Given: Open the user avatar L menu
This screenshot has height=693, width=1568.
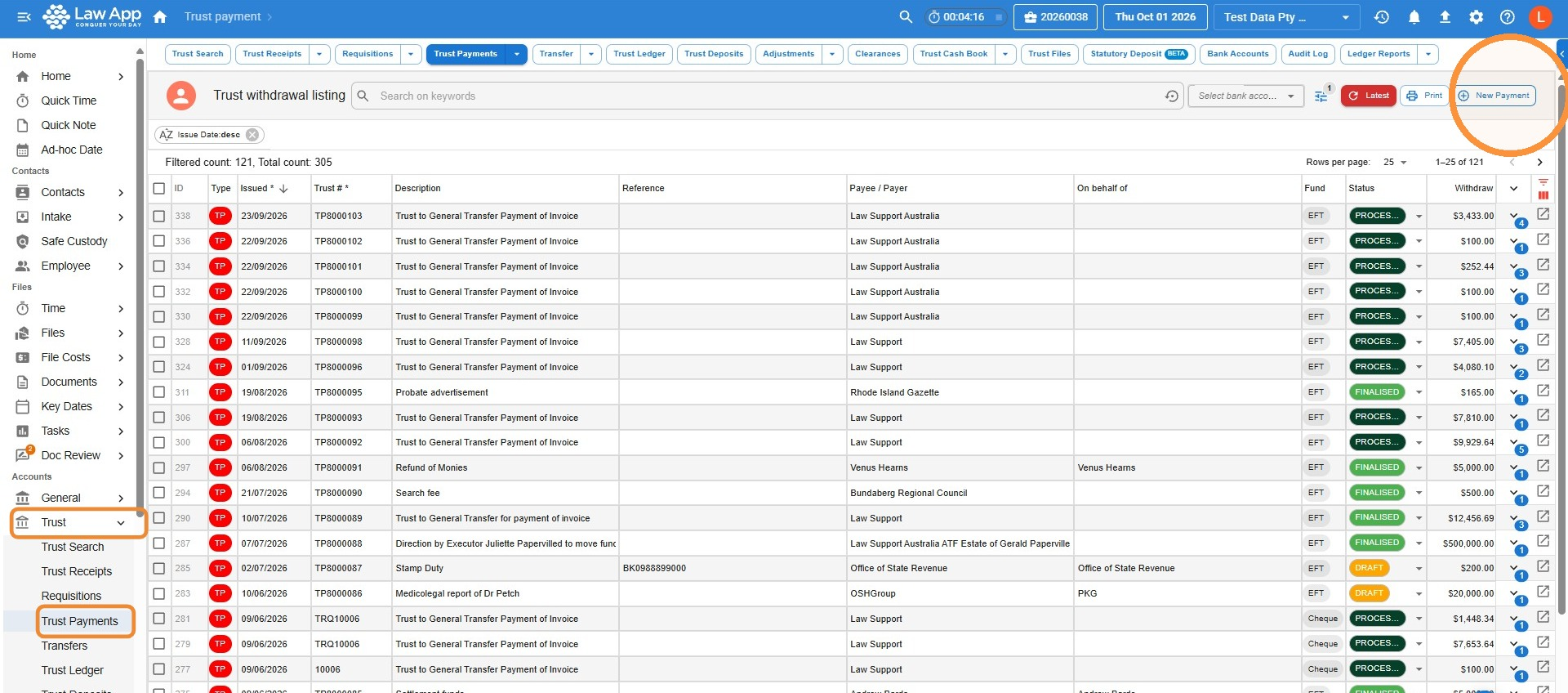Looking at the screenshot, I should pyautogui.click(x=1539, y=17).
